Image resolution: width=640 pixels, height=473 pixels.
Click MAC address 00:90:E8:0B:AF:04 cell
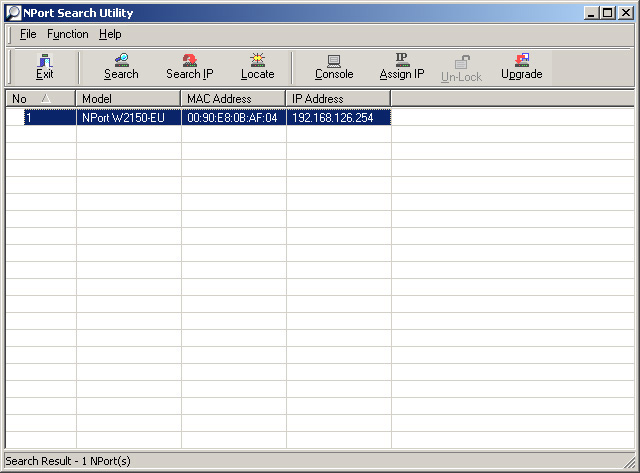tap(232, 118)
